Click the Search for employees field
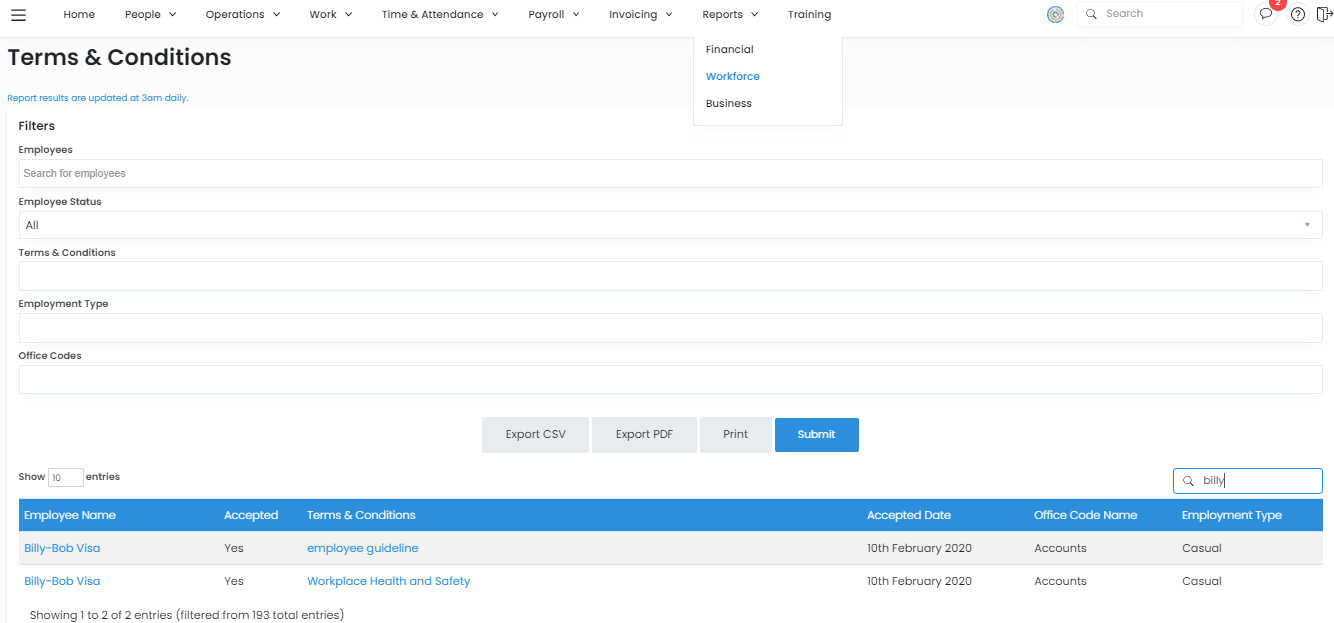This screenshot has width=1334, height=623. point(670,173)
